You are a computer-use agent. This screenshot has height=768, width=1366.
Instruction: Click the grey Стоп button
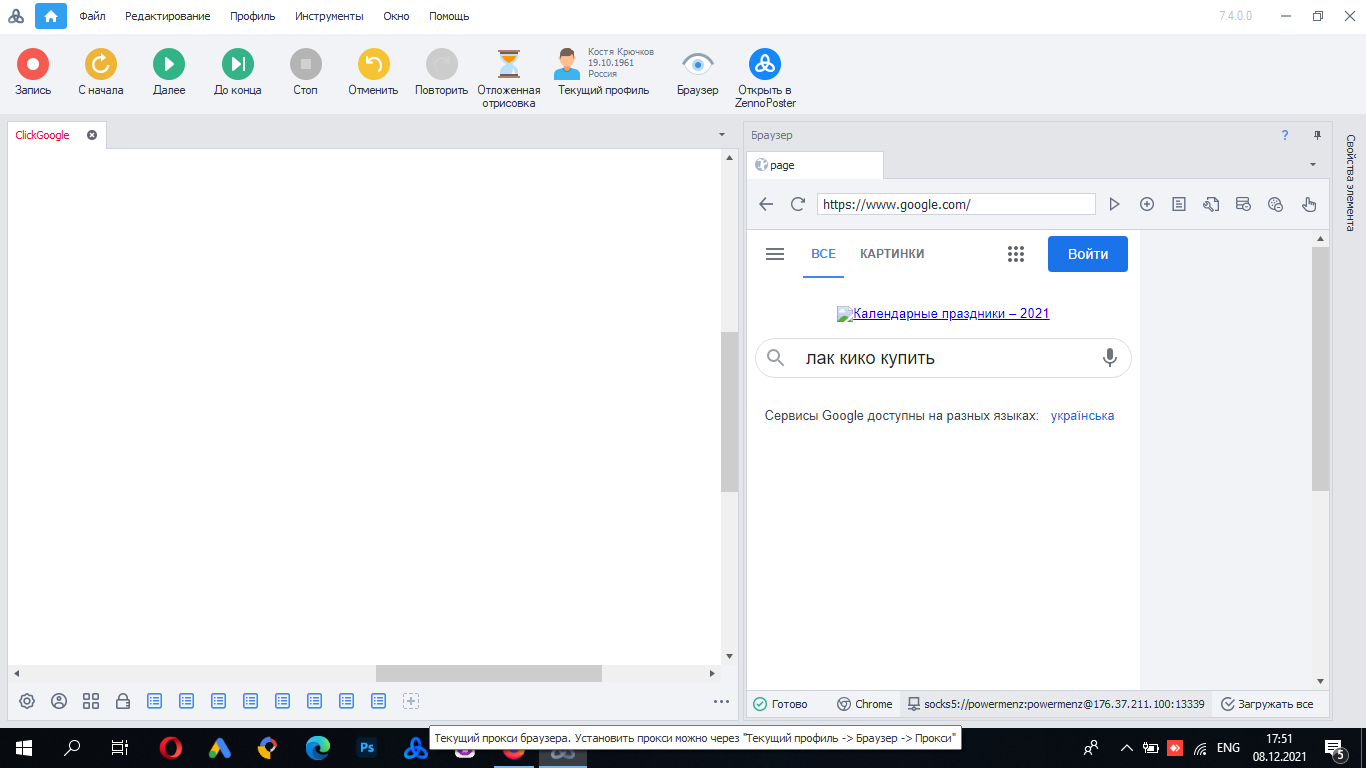click(x=306, y=65)
